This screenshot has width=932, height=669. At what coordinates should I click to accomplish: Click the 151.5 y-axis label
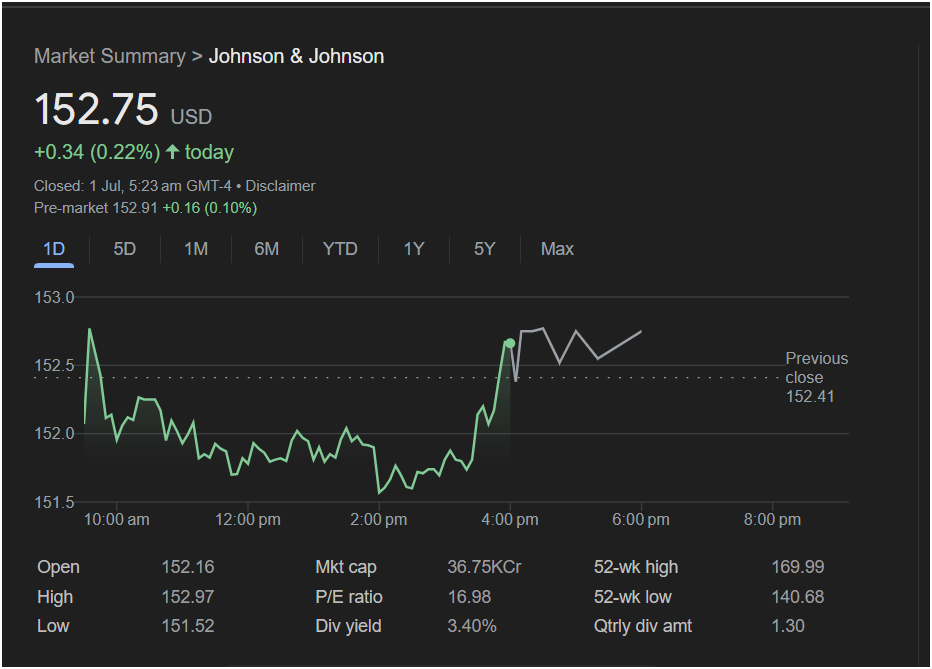(x=54, y=502)
